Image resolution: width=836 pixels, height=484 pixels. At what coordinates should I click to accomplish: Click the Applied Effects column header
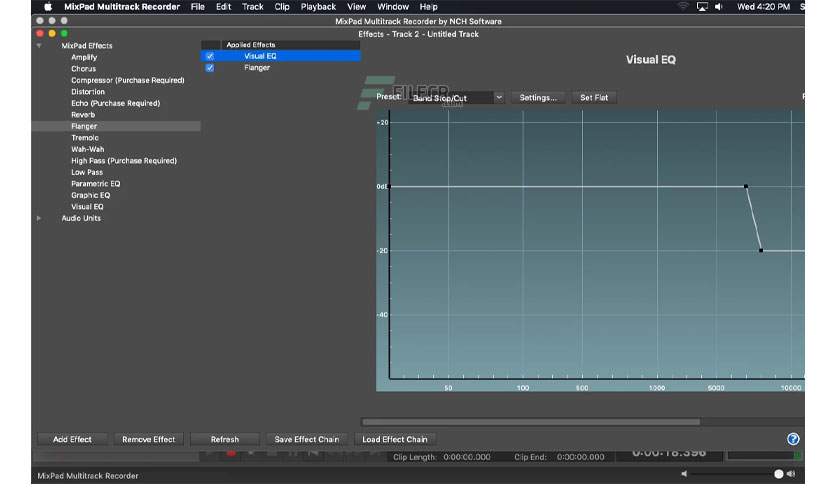click(290, 45)
